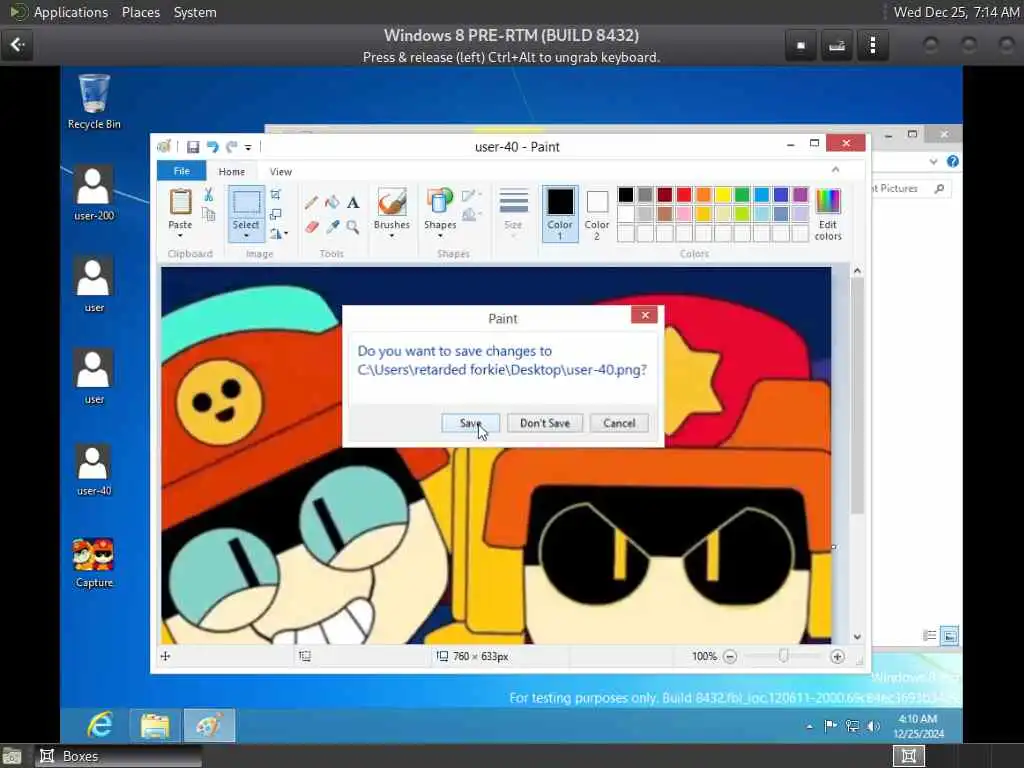
Task: Open the Size line thickness dropdown
Action: [x=513, y=212]
